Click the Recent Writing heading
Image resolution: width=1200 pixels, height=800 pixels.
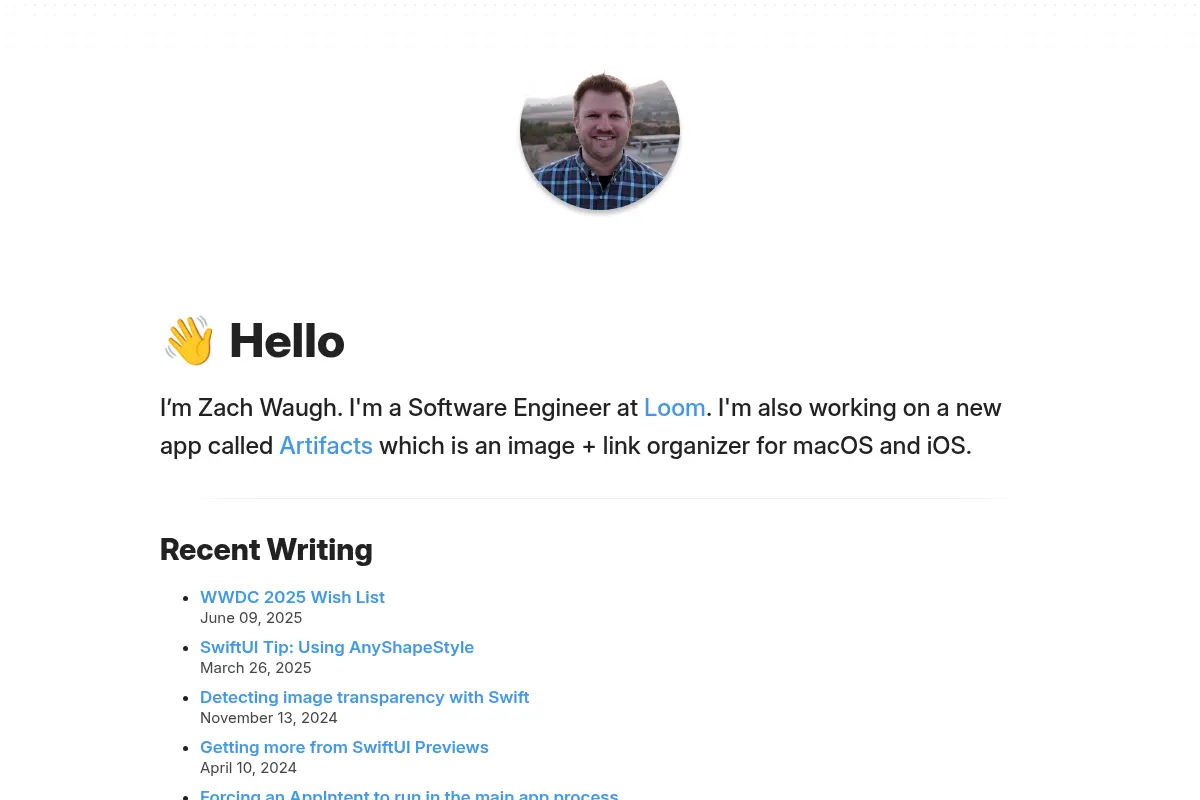click(266, 550)
